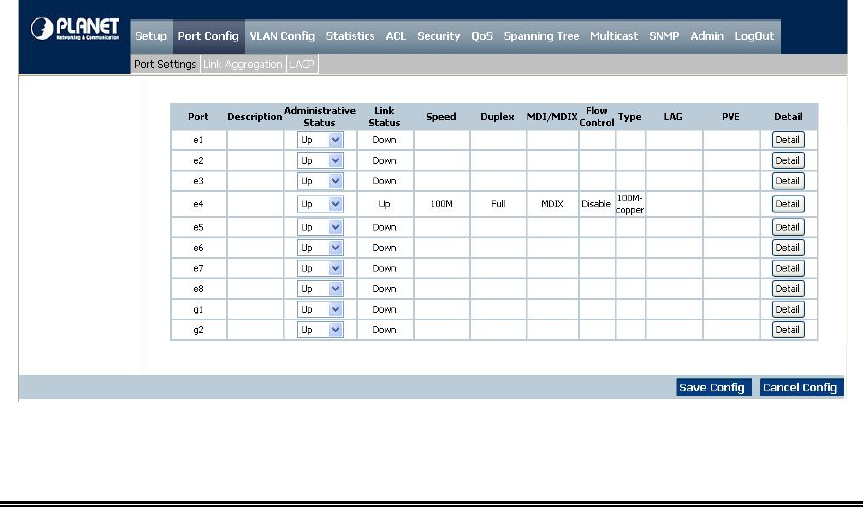Screen dimensions: 863x507
Task: Click the 100M-copper type value
Action: tap(630, 204)
